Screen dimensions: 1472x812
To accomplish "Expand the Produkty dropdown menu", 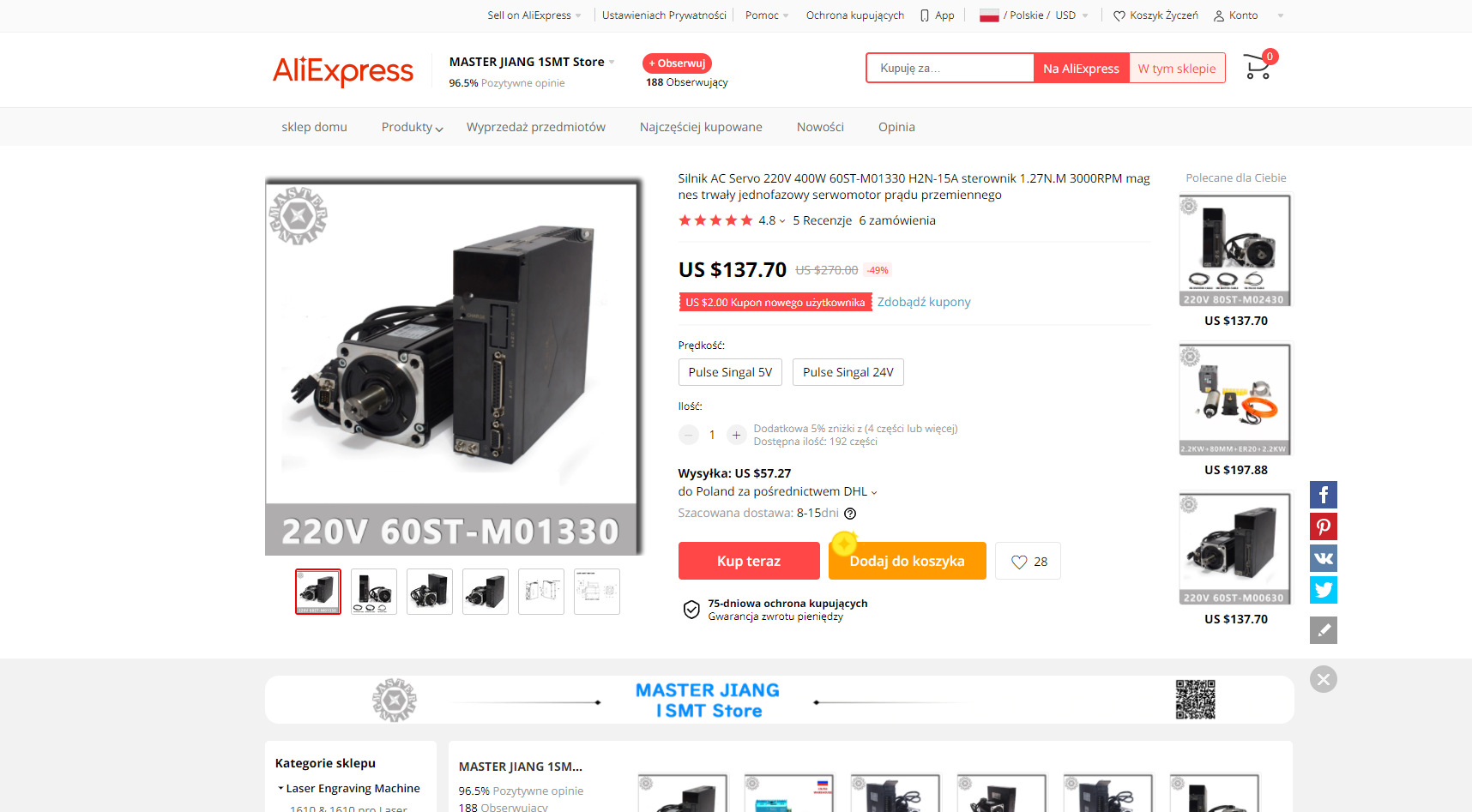I will coord(412,127).
